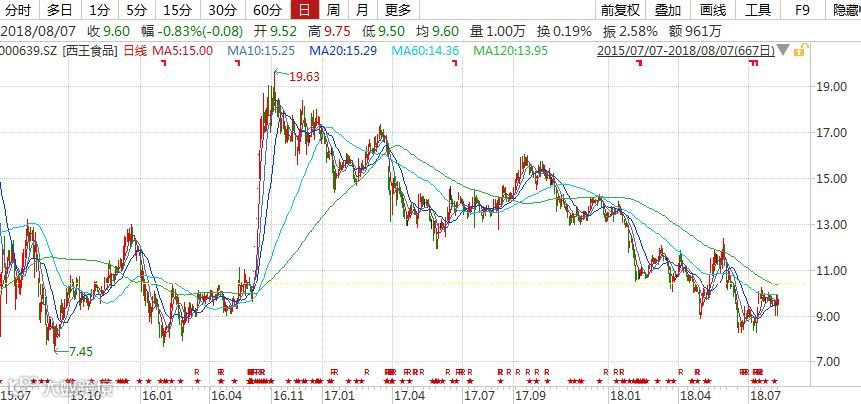The width and height of the screenshot is (861, 404).
Task: Switch to the 分时 intraday tab
Action: [x=18, y=10]
